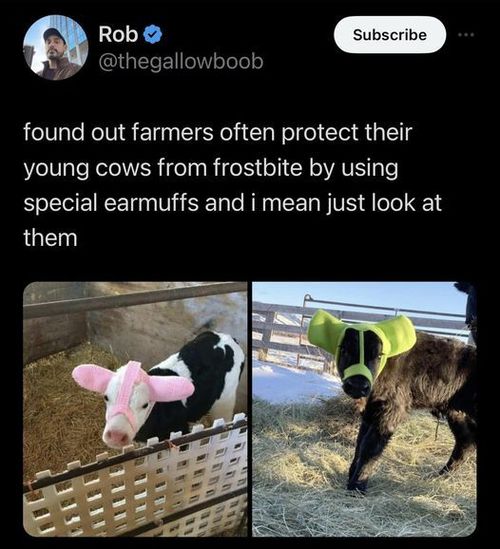This screenshot has width=500, height=549.
Task: Click the word earmuffs in the tweet
Action: tap(152, 203)
